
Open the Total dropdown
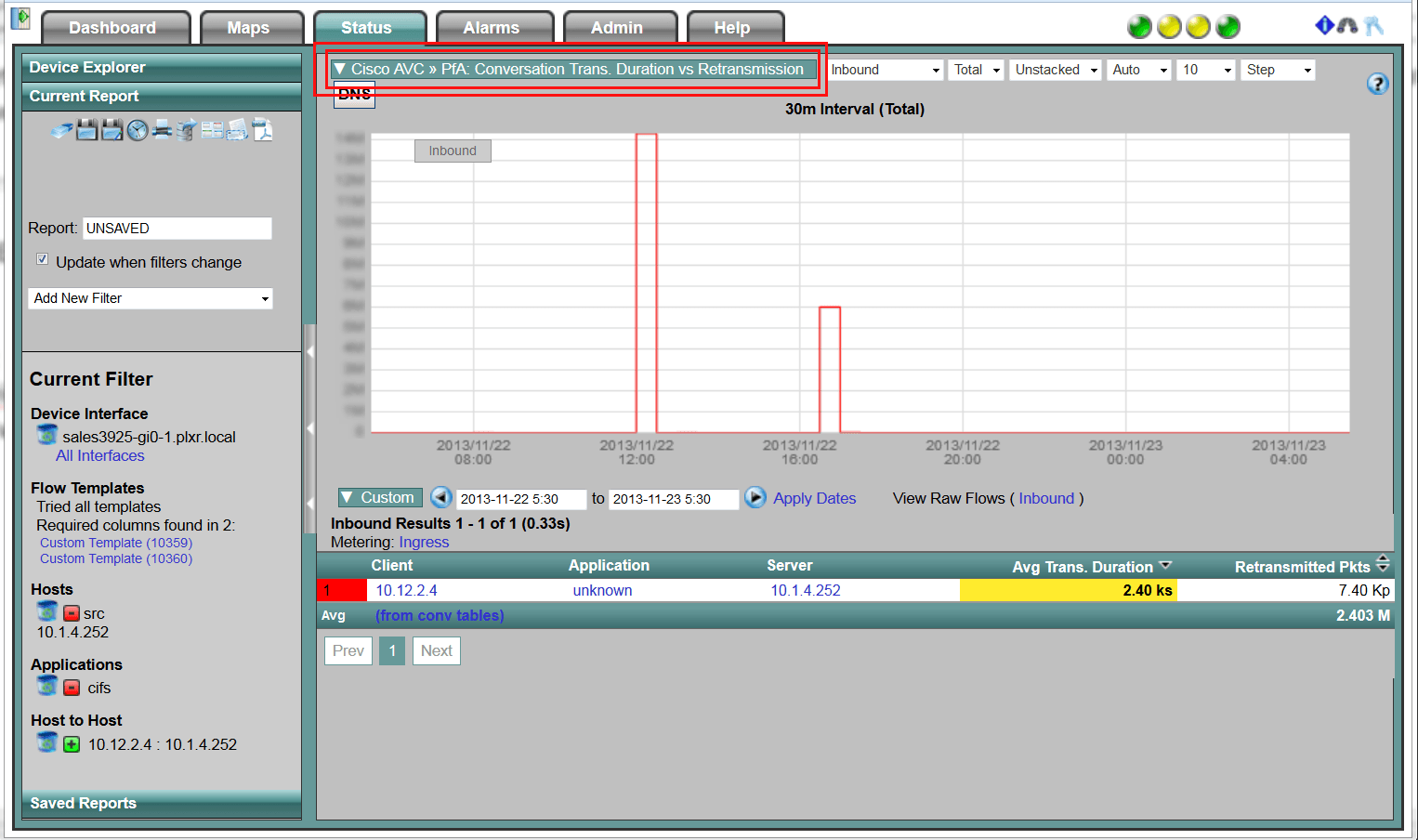pyautogui.click(x=976, y=70)
